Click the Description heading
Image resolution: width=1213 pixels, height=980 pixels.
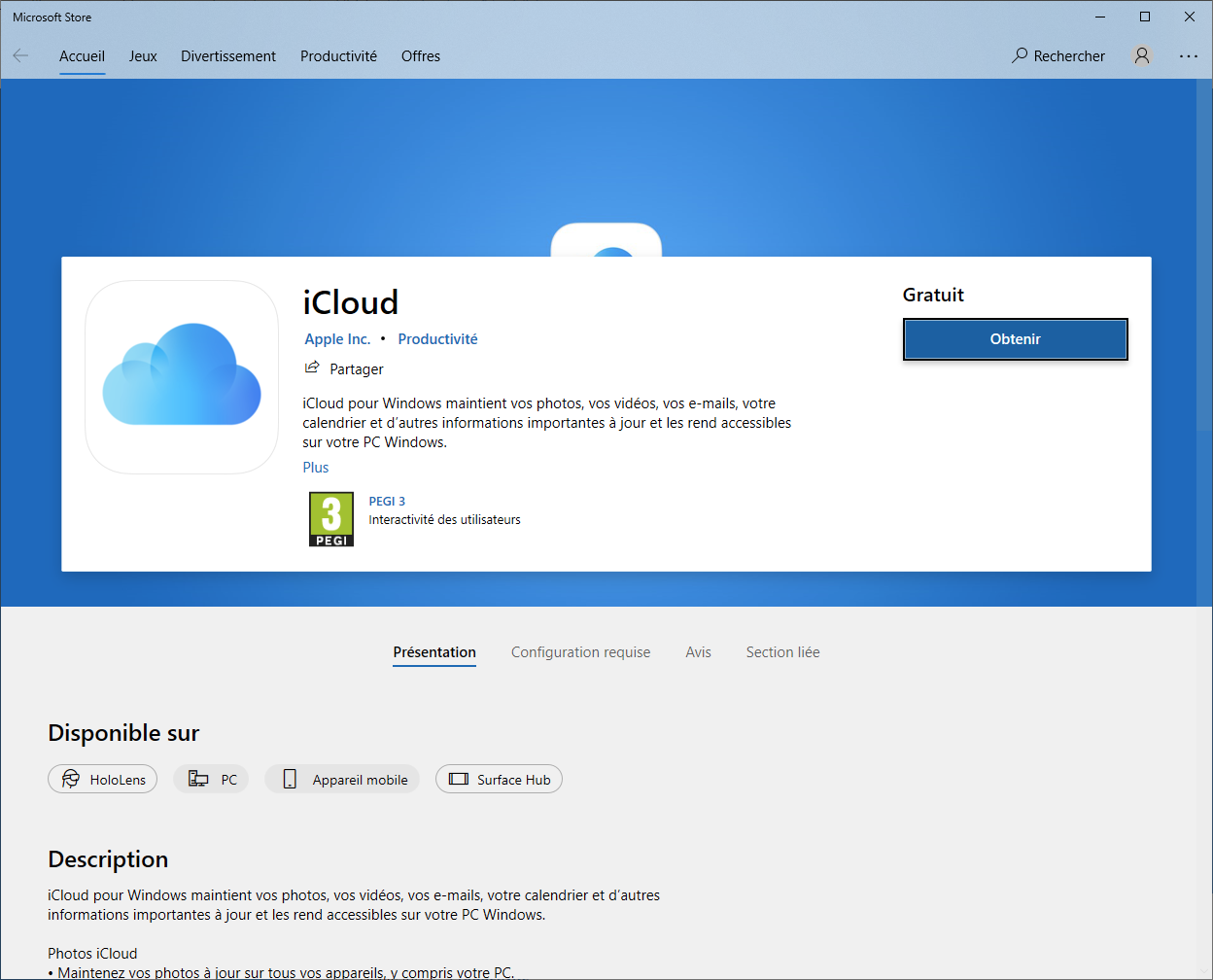[x=108, y=859]
